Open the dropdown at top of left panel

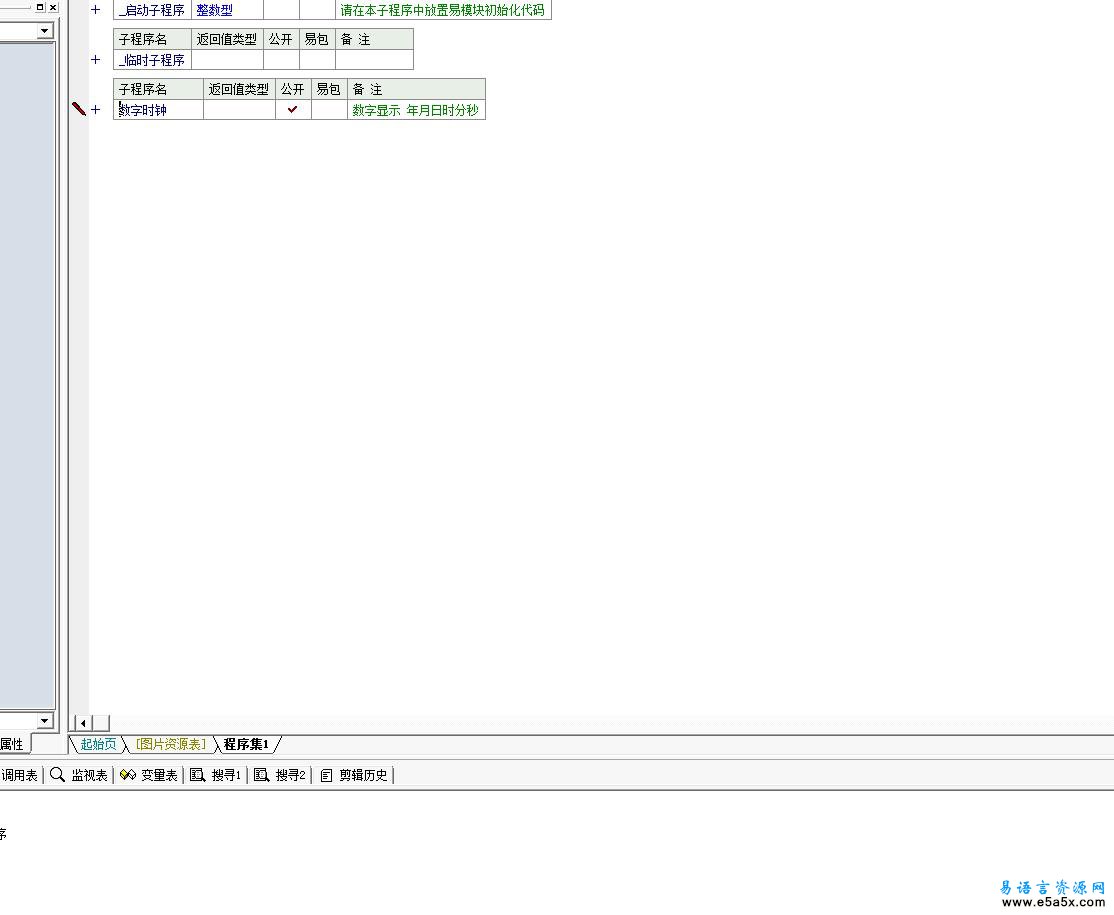[x=44, y=31]
